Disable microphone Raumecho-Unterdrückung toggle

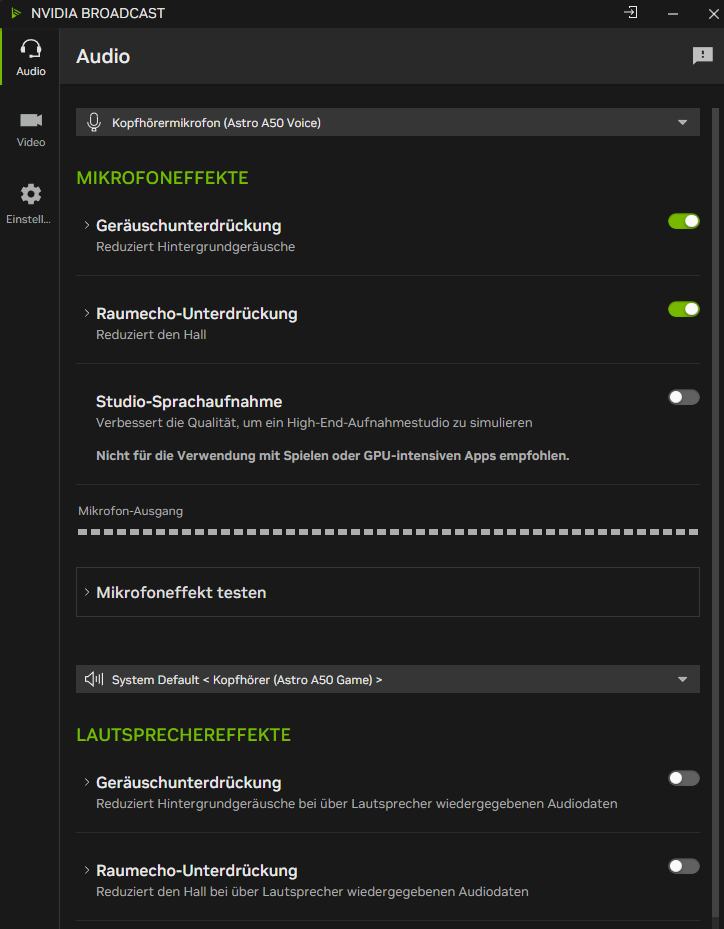click(x=684, y=309)
